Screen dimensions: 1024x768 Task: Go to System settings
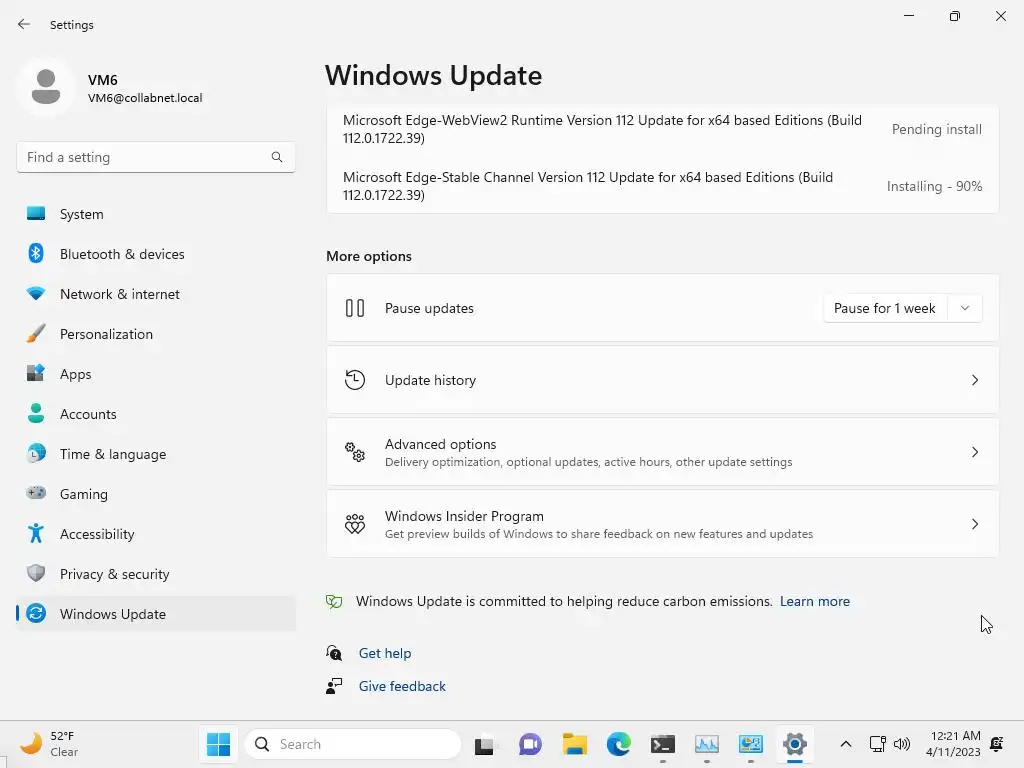[x=156, y=214]
